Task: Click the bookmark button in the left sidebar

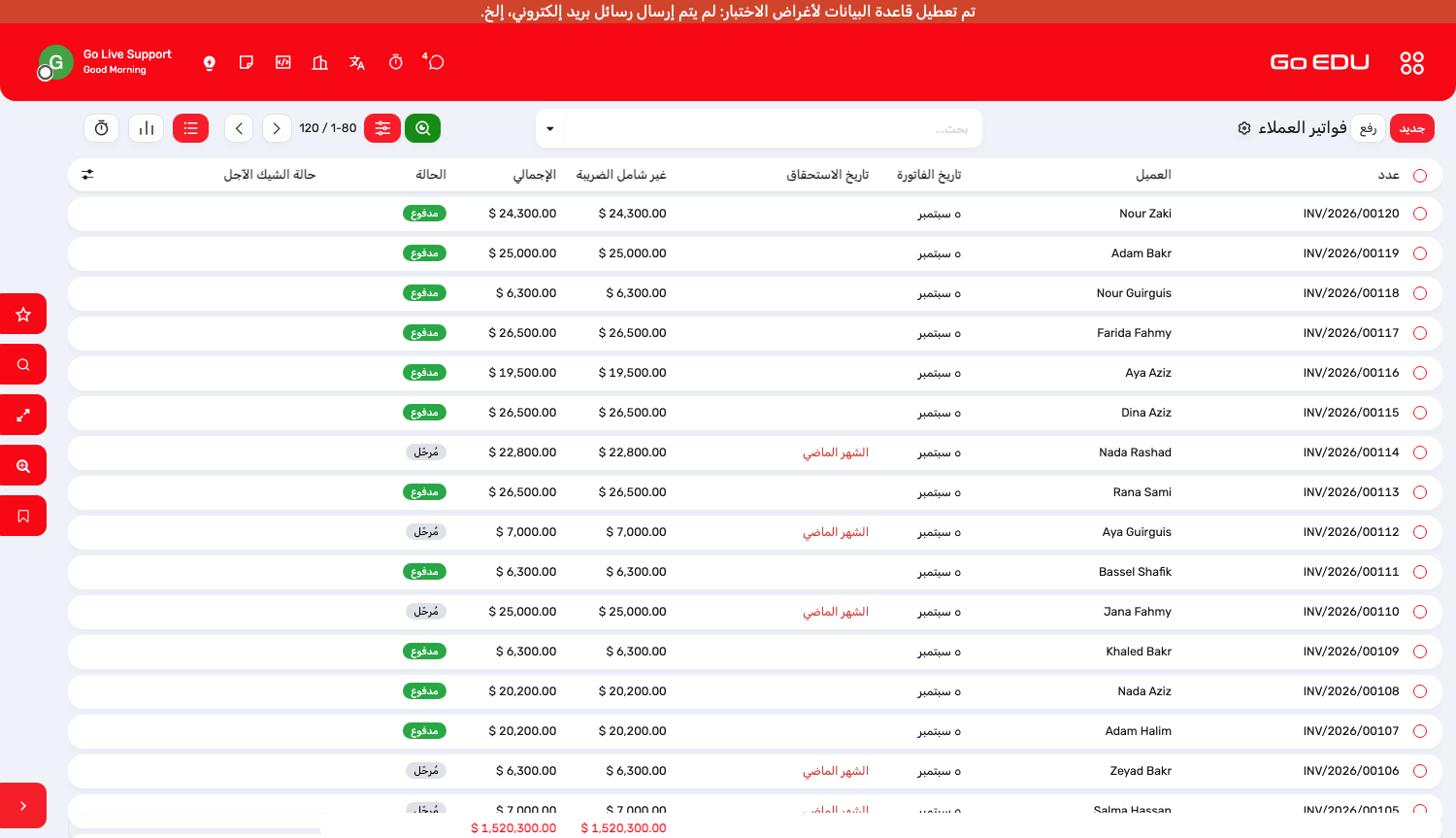Action: (x=23, y=517)
